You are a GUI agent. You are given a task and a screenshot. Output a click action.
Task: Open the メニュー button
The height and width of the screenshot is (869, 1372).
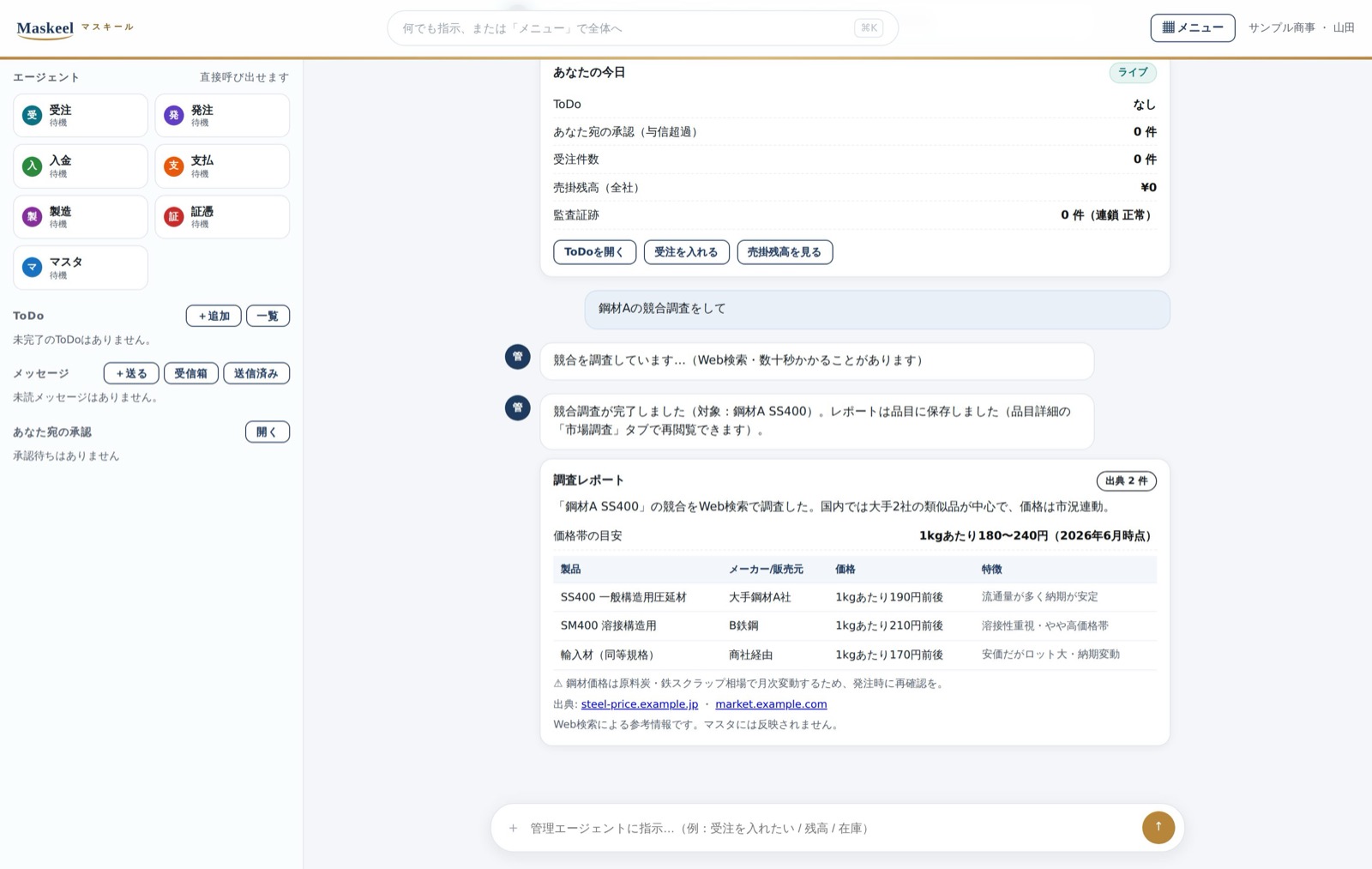tap(1193, 27)
